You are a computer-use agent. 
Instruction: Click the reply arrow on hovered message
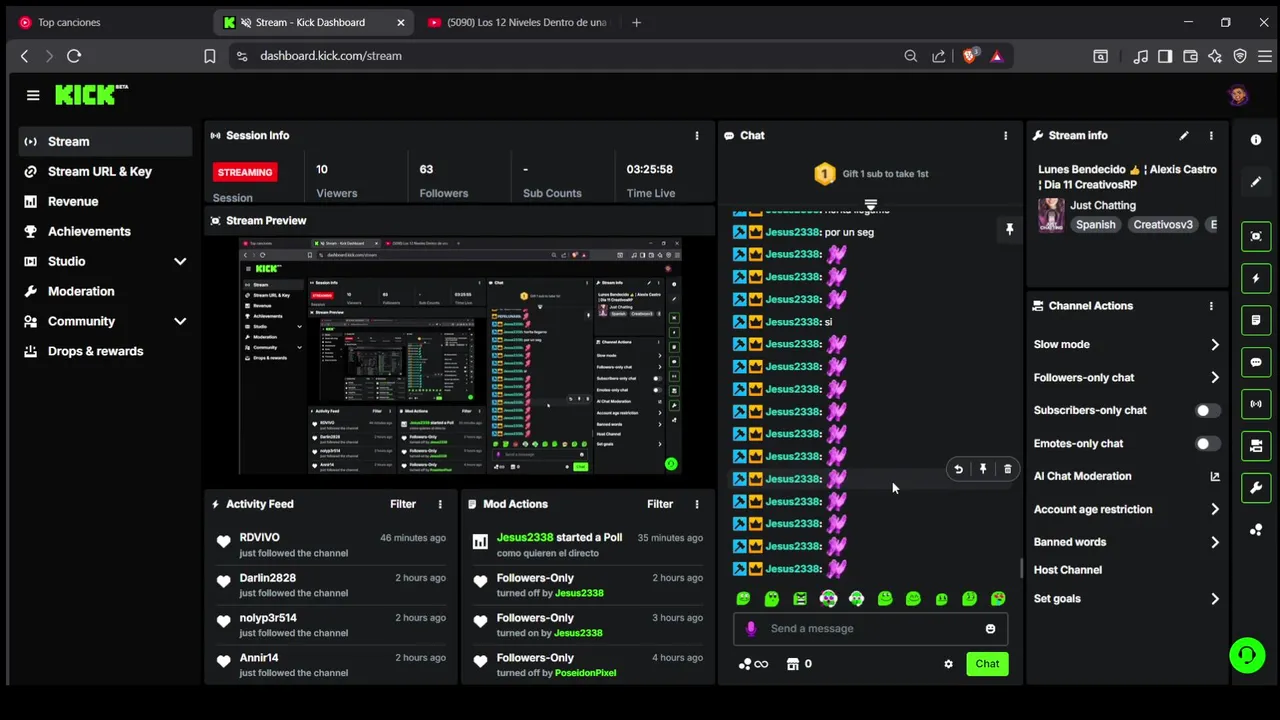[x=958, y=469]
